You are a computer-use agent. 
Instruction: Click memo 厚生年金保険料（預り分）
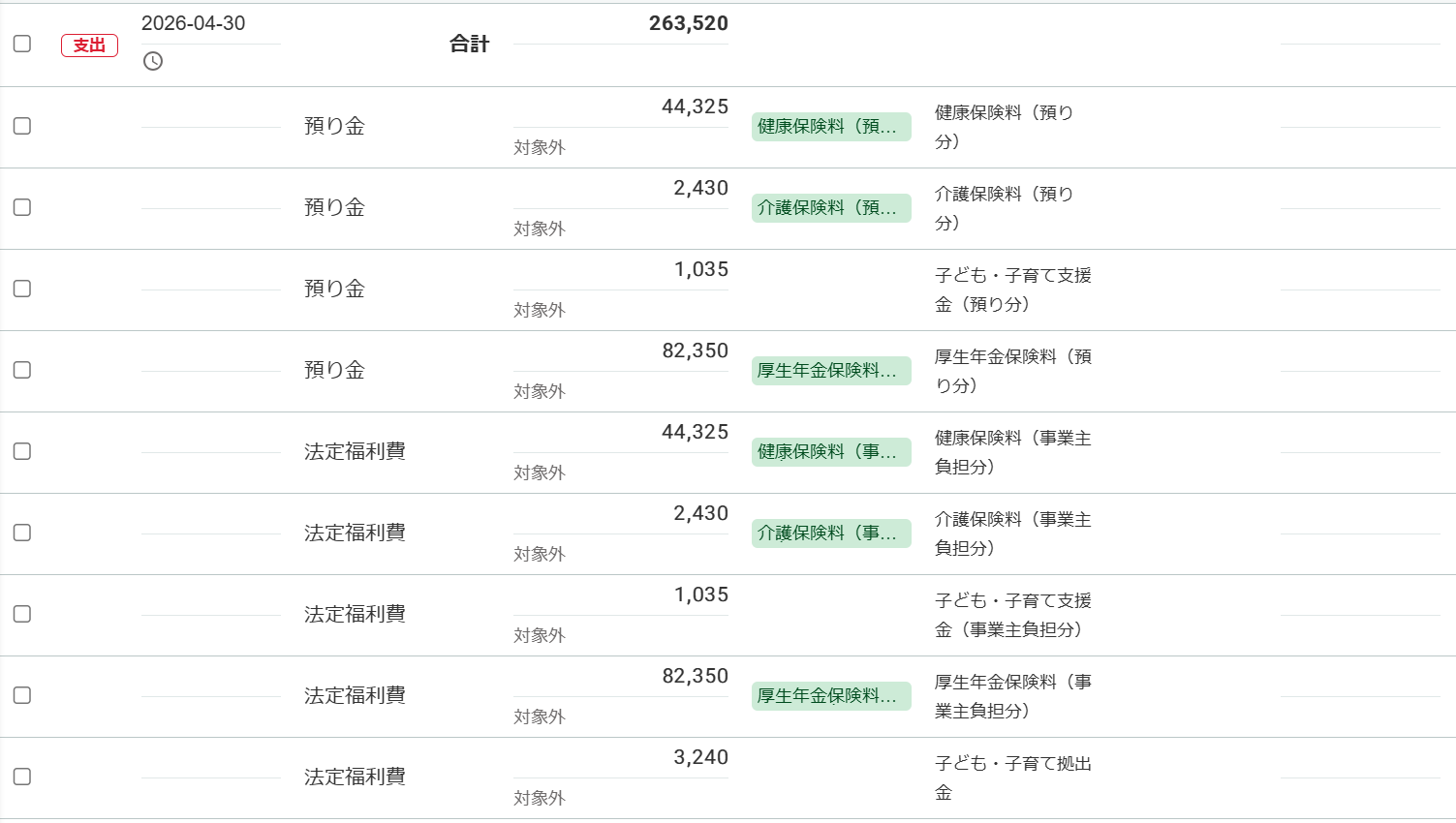(x=1013, y=371)
